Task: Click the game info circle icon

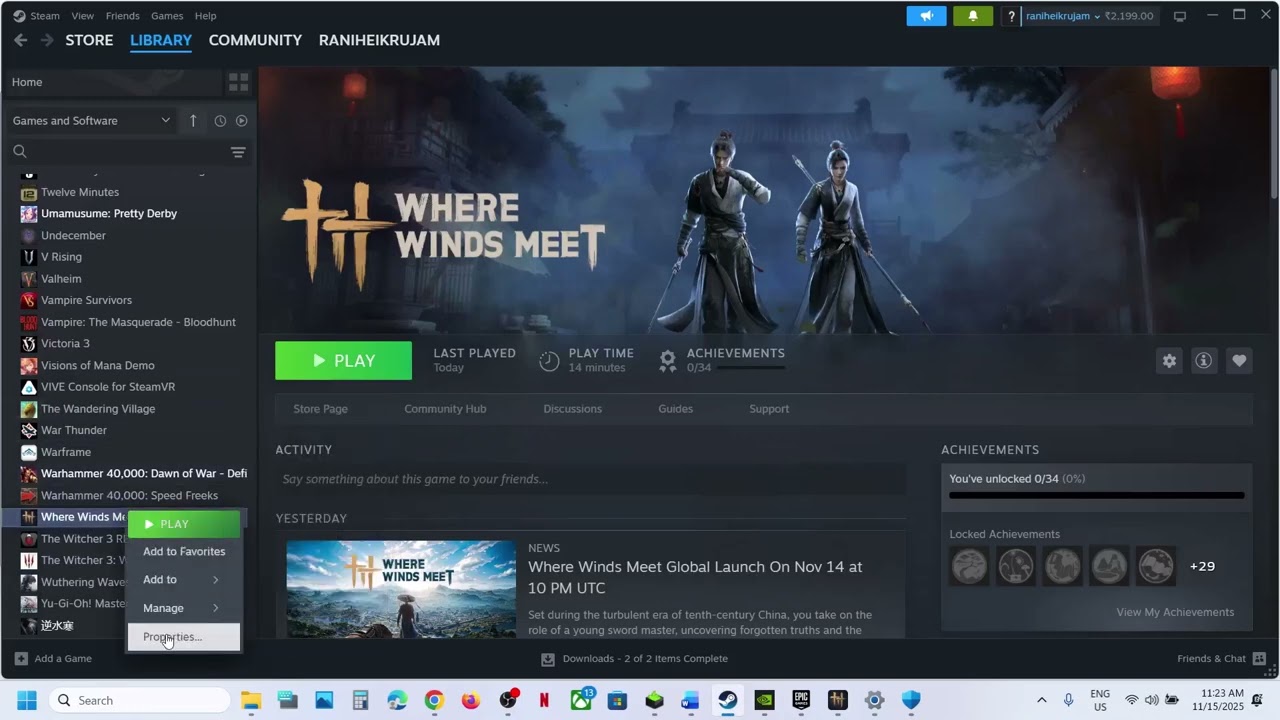Action: pos(1204,361)
